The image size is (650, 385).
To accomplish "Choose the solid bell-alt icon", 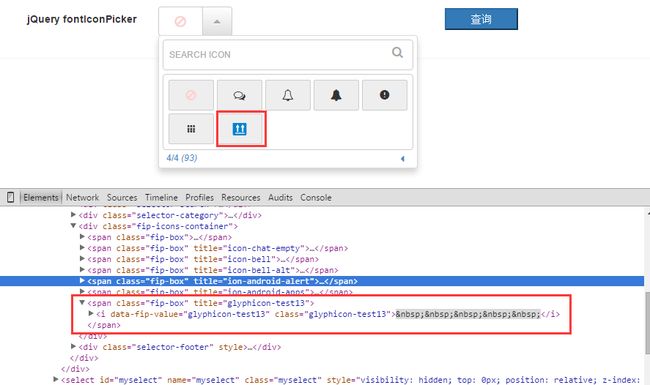I will coord(336,95).
